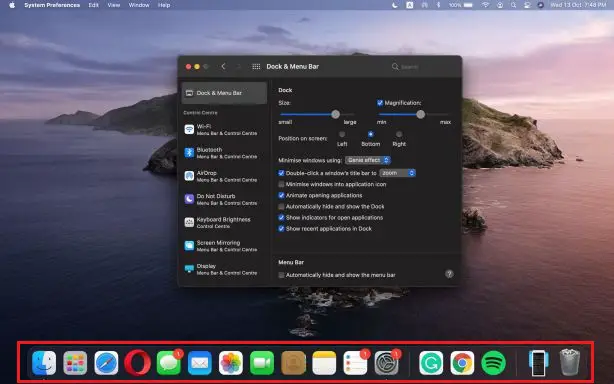Toggle Double-click a window's title bar checkbox
The height and width of the screenshot is (384, 614).
[x=281, y=173]
